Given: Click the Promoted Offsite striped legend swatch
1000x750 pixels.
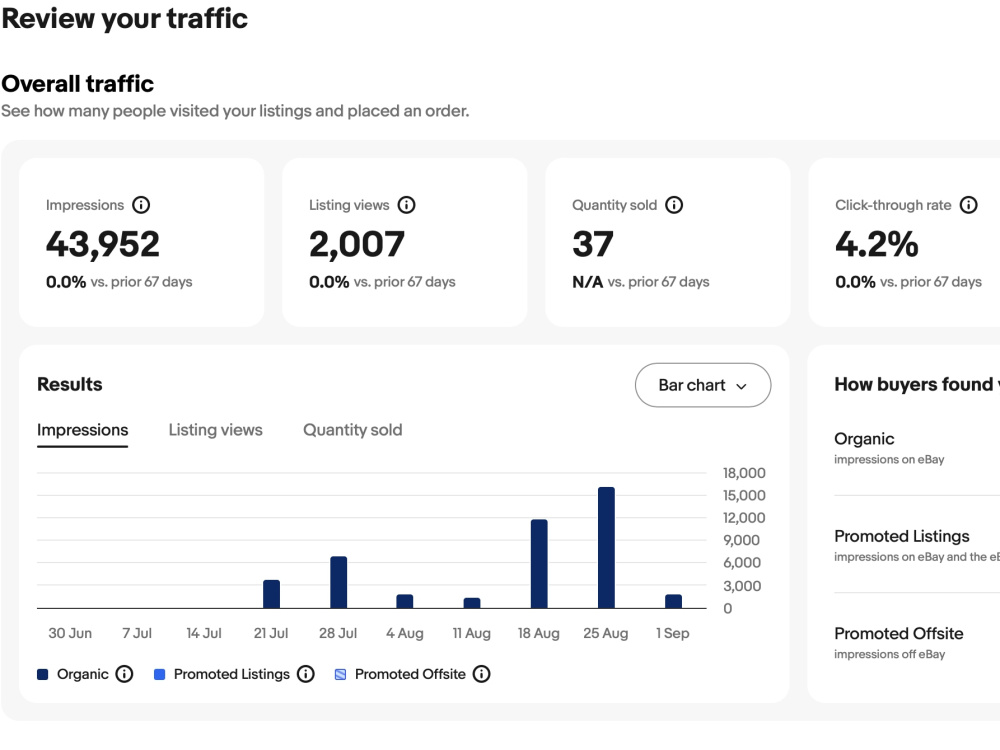Looking at the screenshot, I should click(x=341, y=674).
